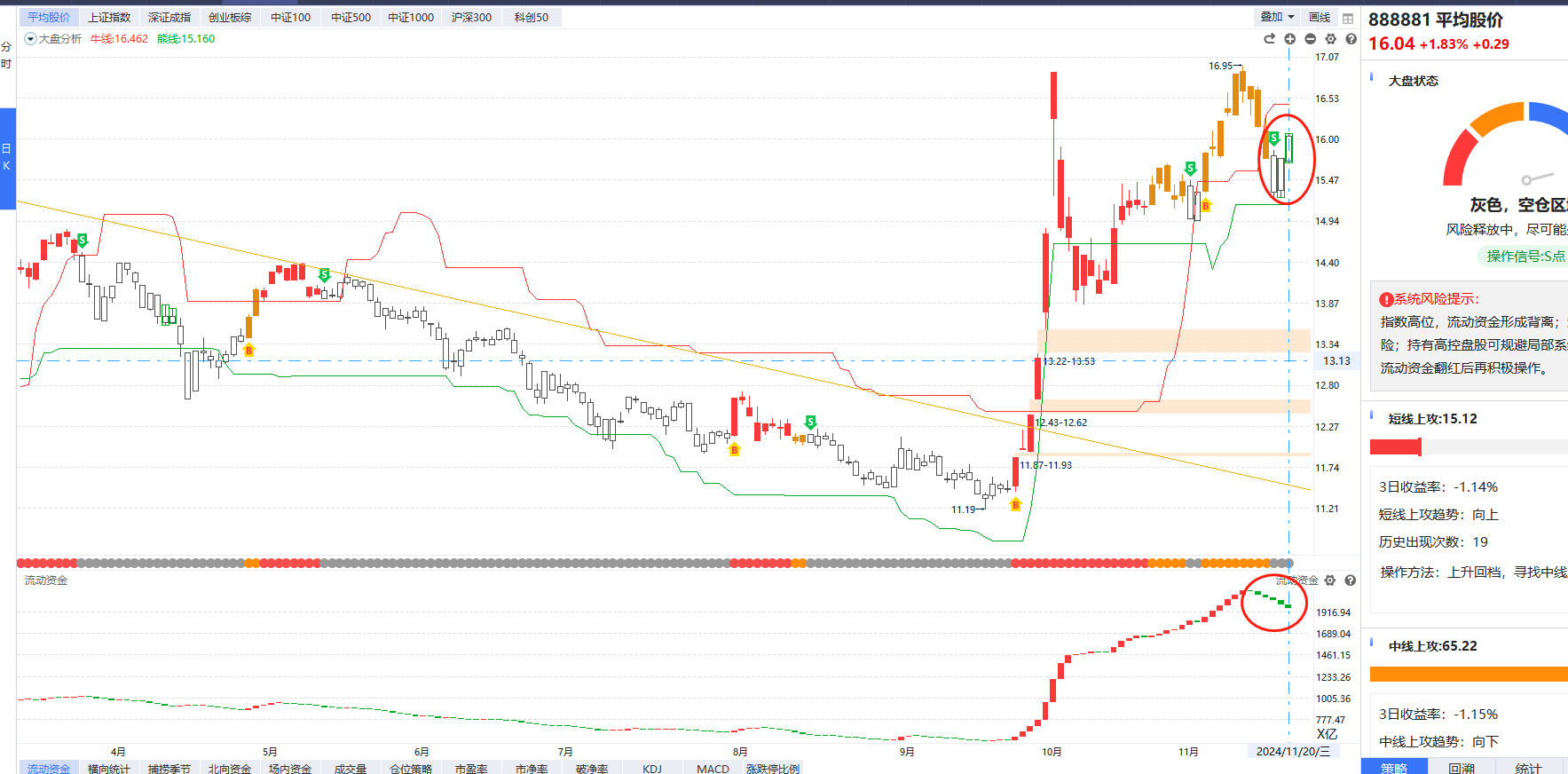The width and height of the screenshot is (1568, 774).
Task: Open the MACD indicator tab
Action: click(x=713, y=769)
